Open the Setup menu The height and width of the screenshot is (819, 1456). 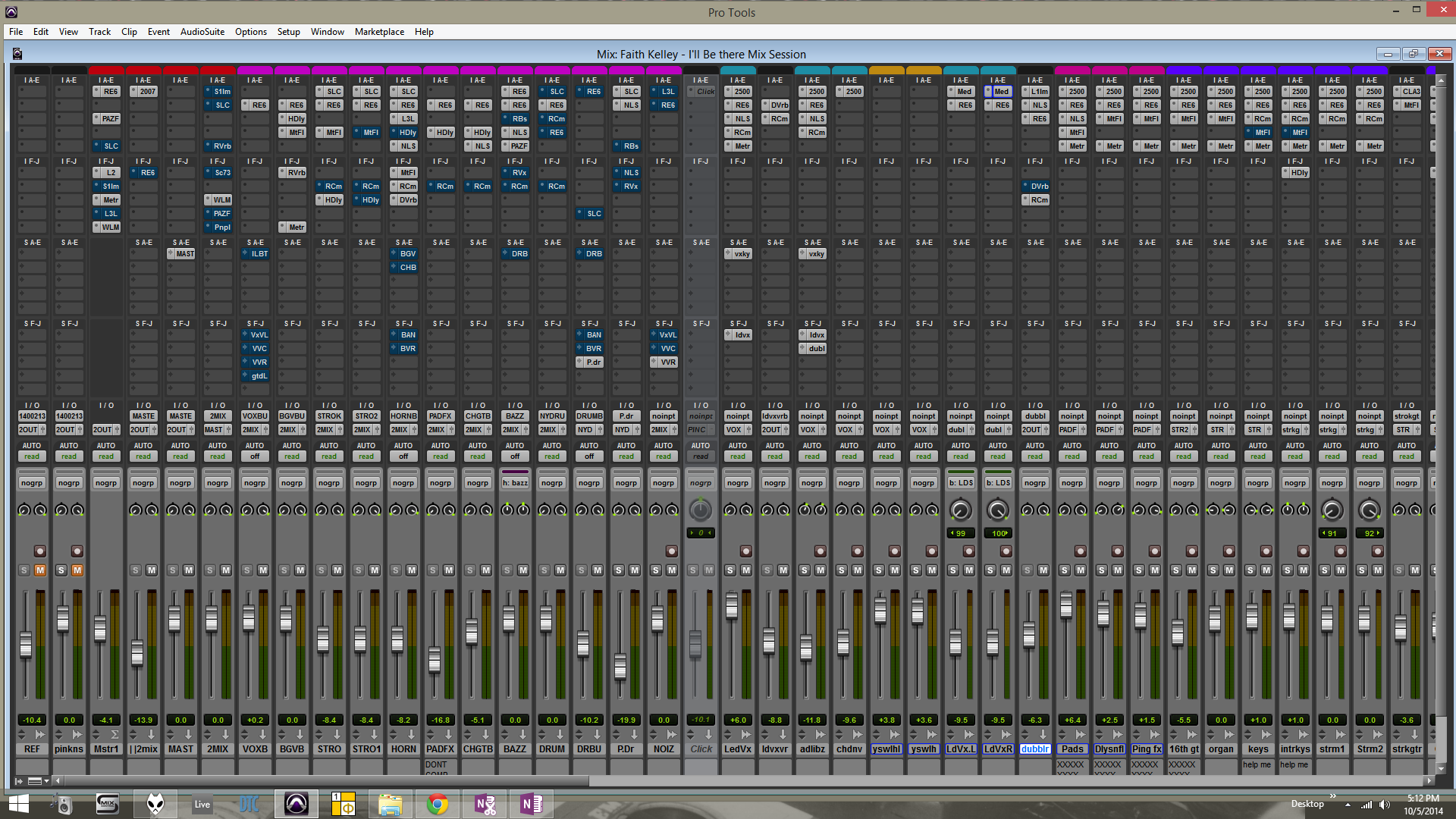point(288,32)
